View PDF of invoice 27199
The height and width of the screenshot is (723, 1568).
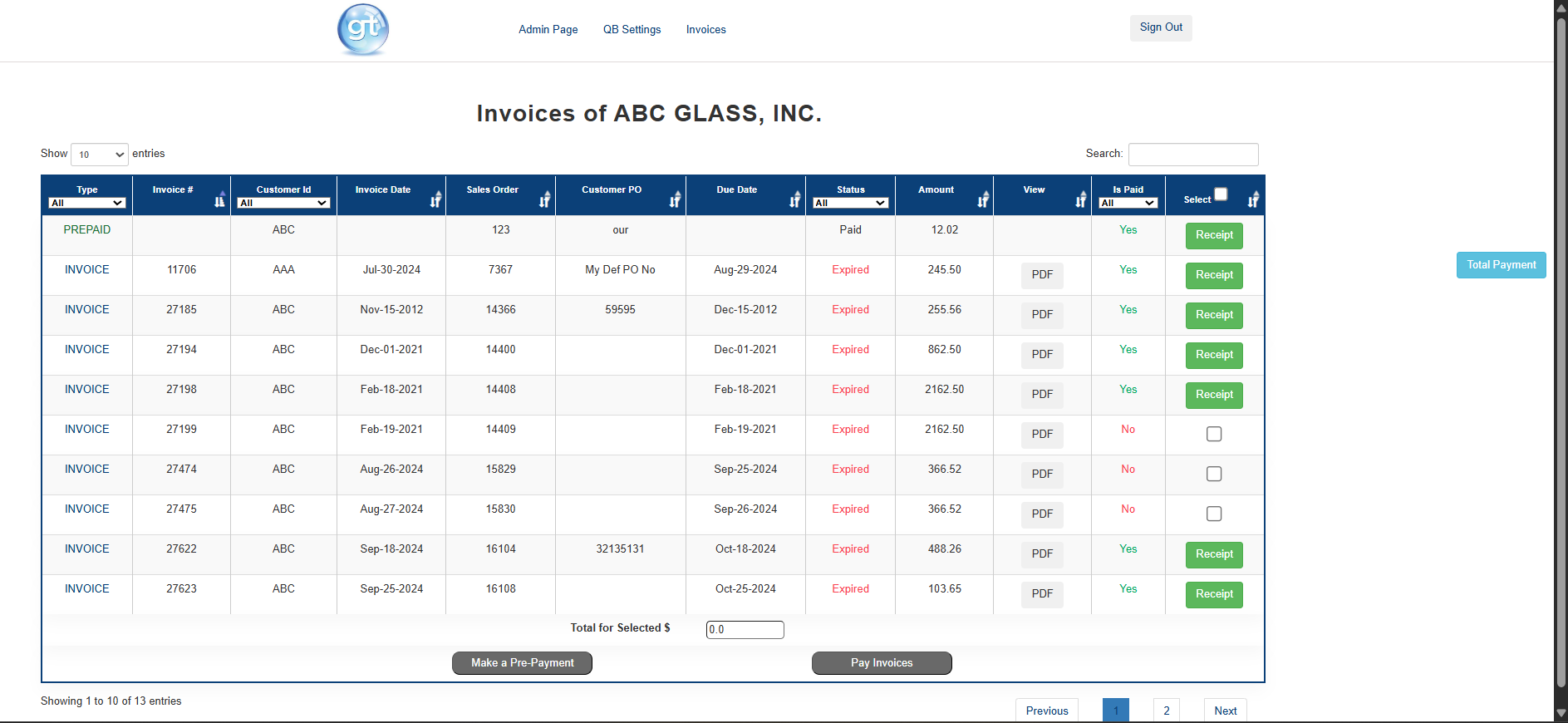[1042, 435]
